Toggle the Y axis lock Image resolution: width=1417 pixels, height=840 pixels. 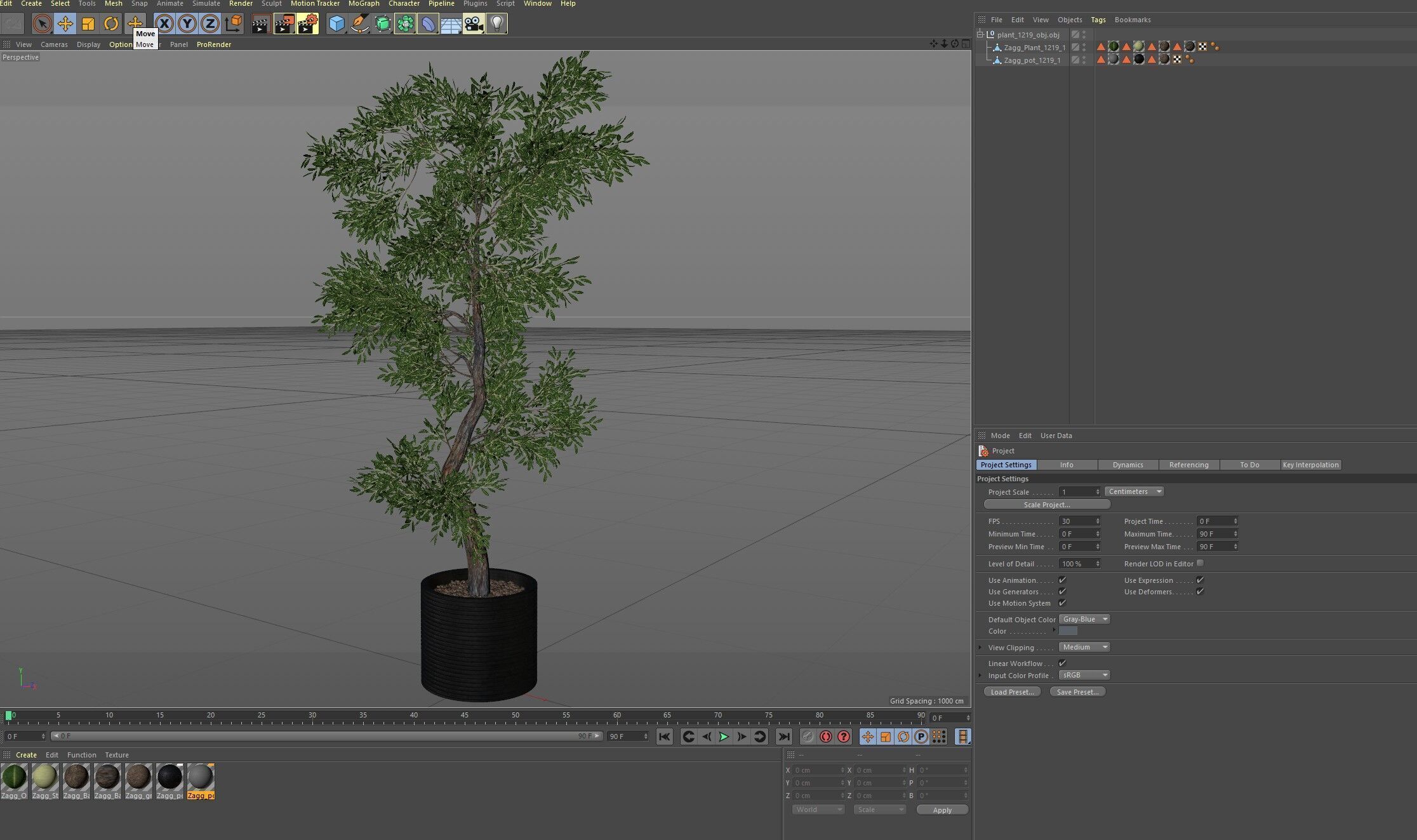[x=187, y=24]
